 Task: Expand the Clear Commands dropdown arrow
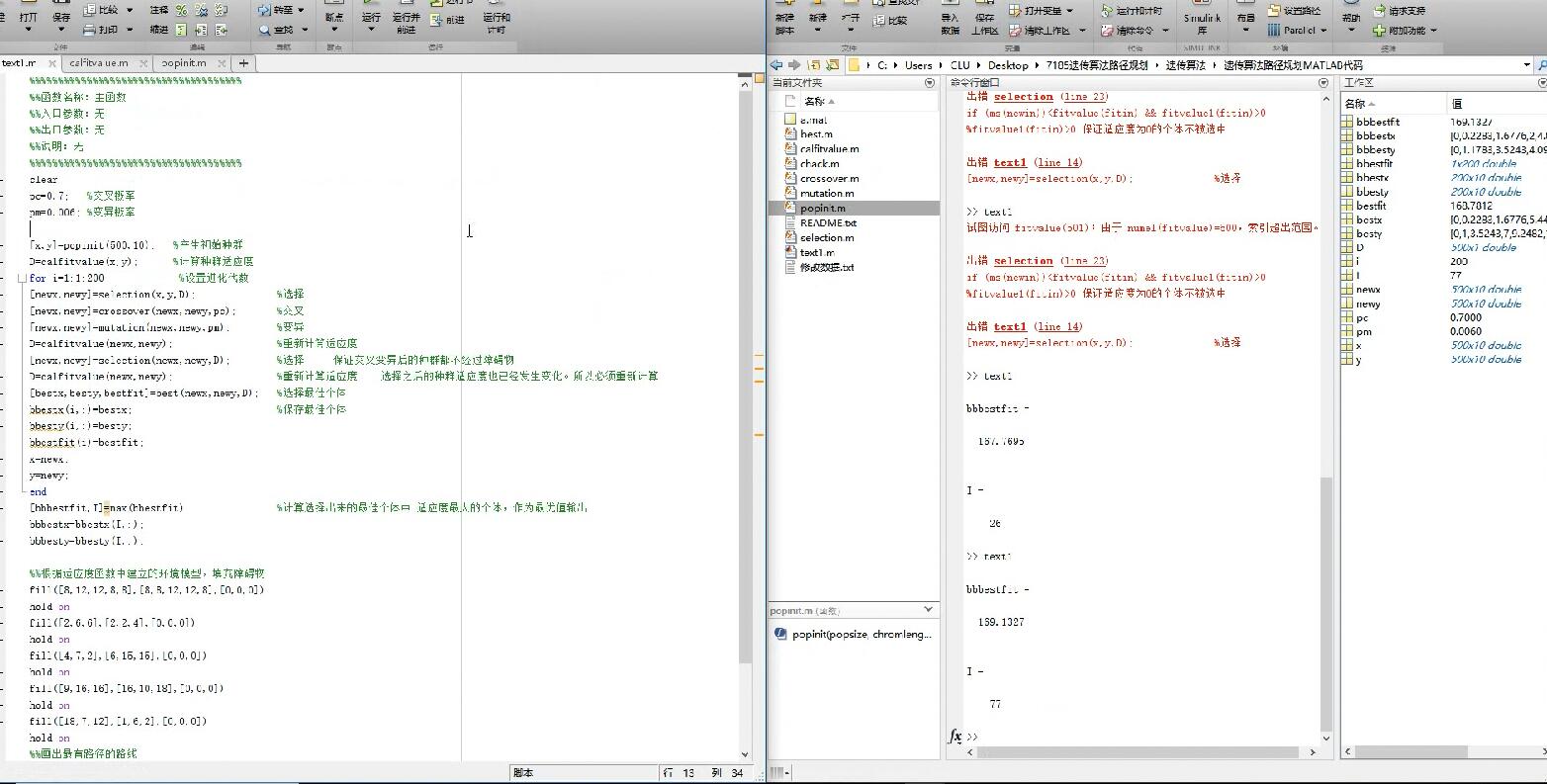(x=1165, y=30)
